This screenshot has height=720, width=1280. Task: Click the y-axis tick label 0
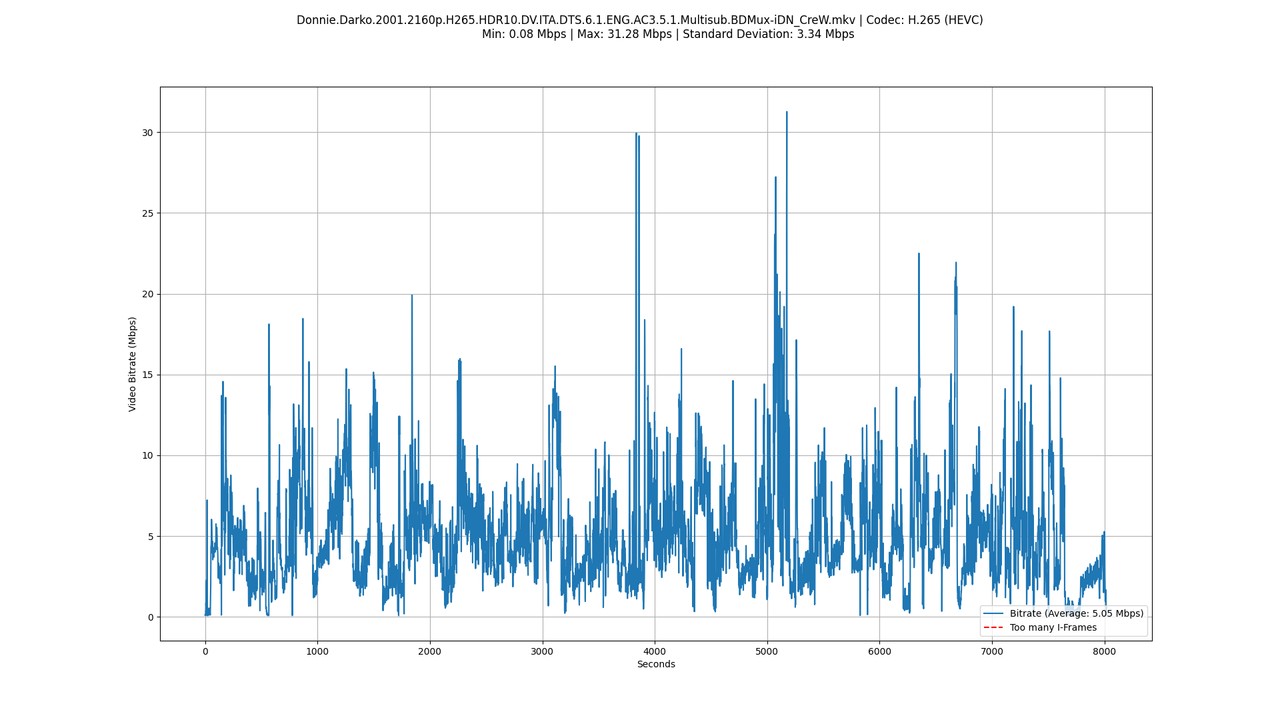150,617
